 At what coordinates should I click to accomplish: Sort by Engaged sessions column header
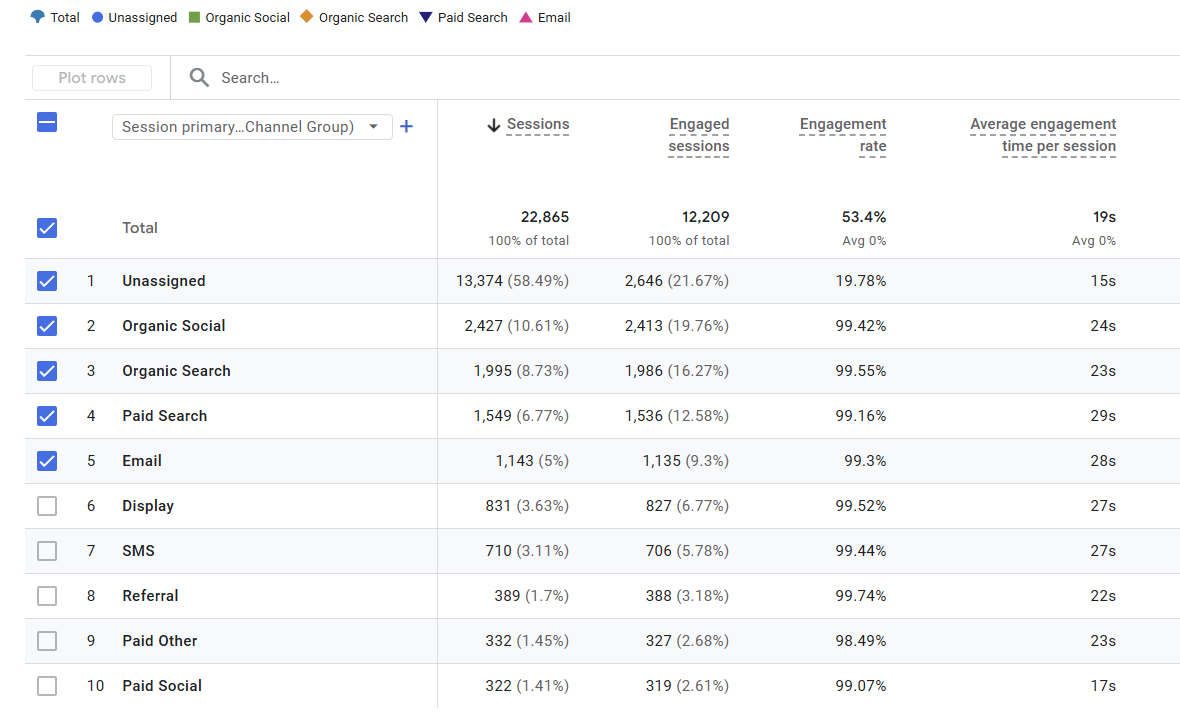(x=699, y=135)
